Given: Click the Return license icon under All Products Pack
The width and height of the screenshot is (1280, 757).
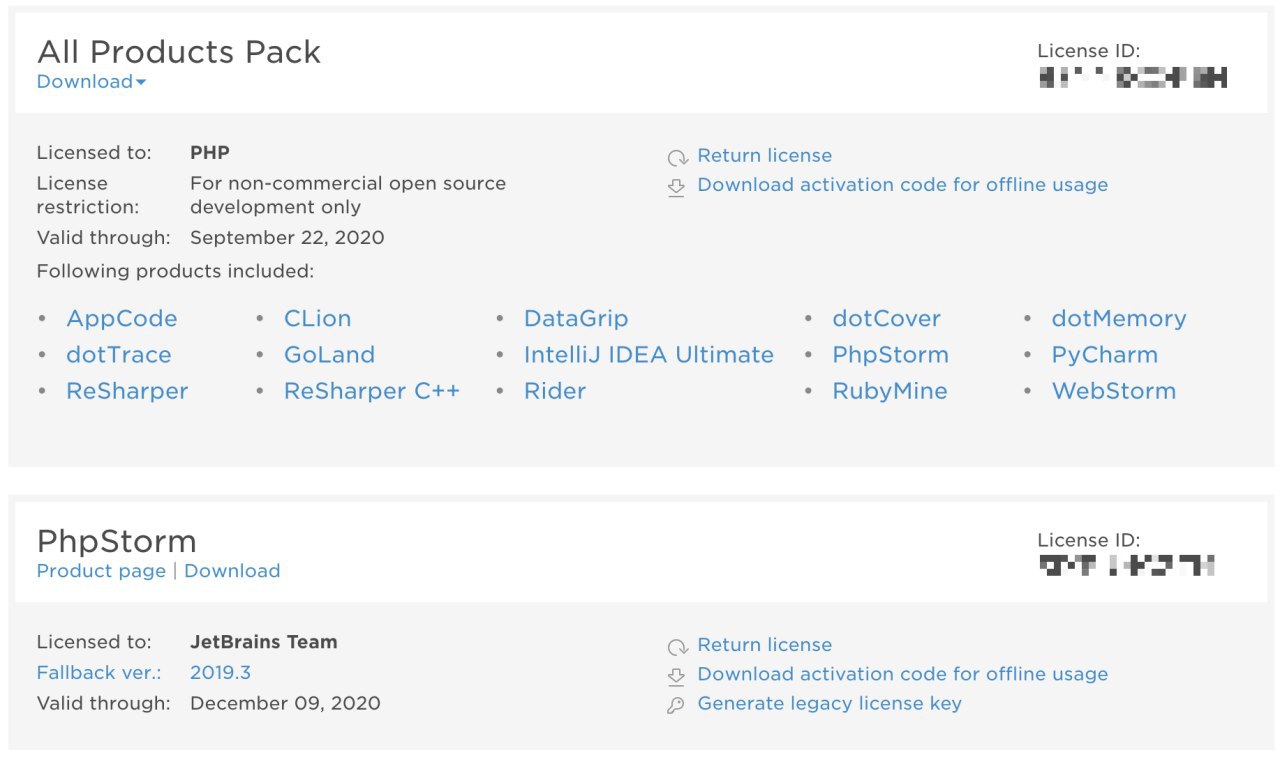Looking at the screenshot, I should [x=678, y=157].
